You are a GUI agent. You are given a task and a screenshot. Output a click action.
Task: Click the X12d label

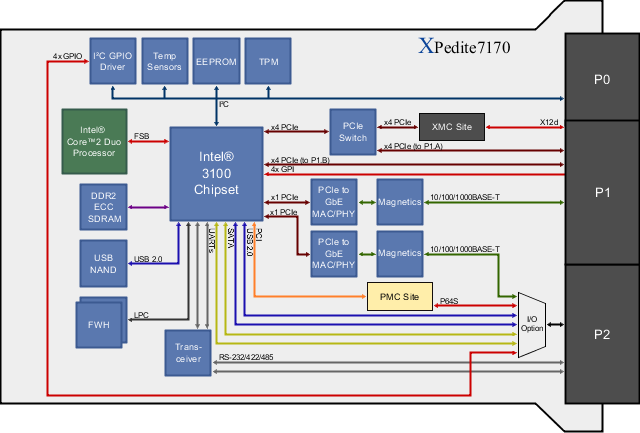pos(549,122)
